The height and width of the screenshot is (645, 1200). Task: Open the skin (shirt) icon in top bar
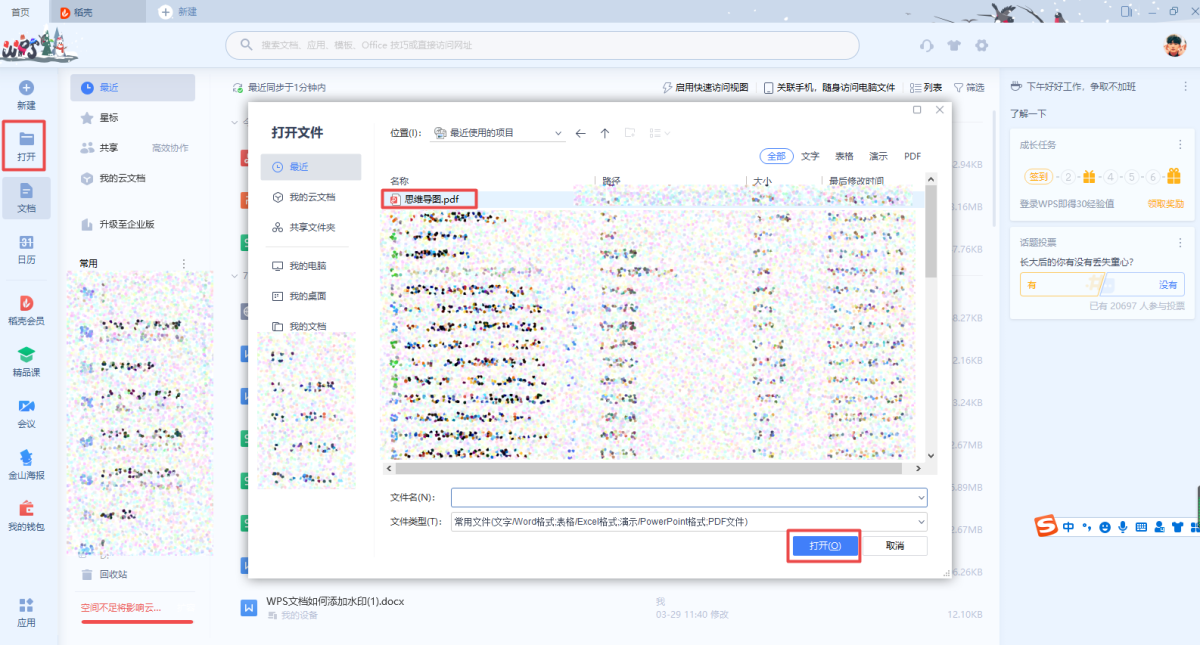click(x=954, y=45)
